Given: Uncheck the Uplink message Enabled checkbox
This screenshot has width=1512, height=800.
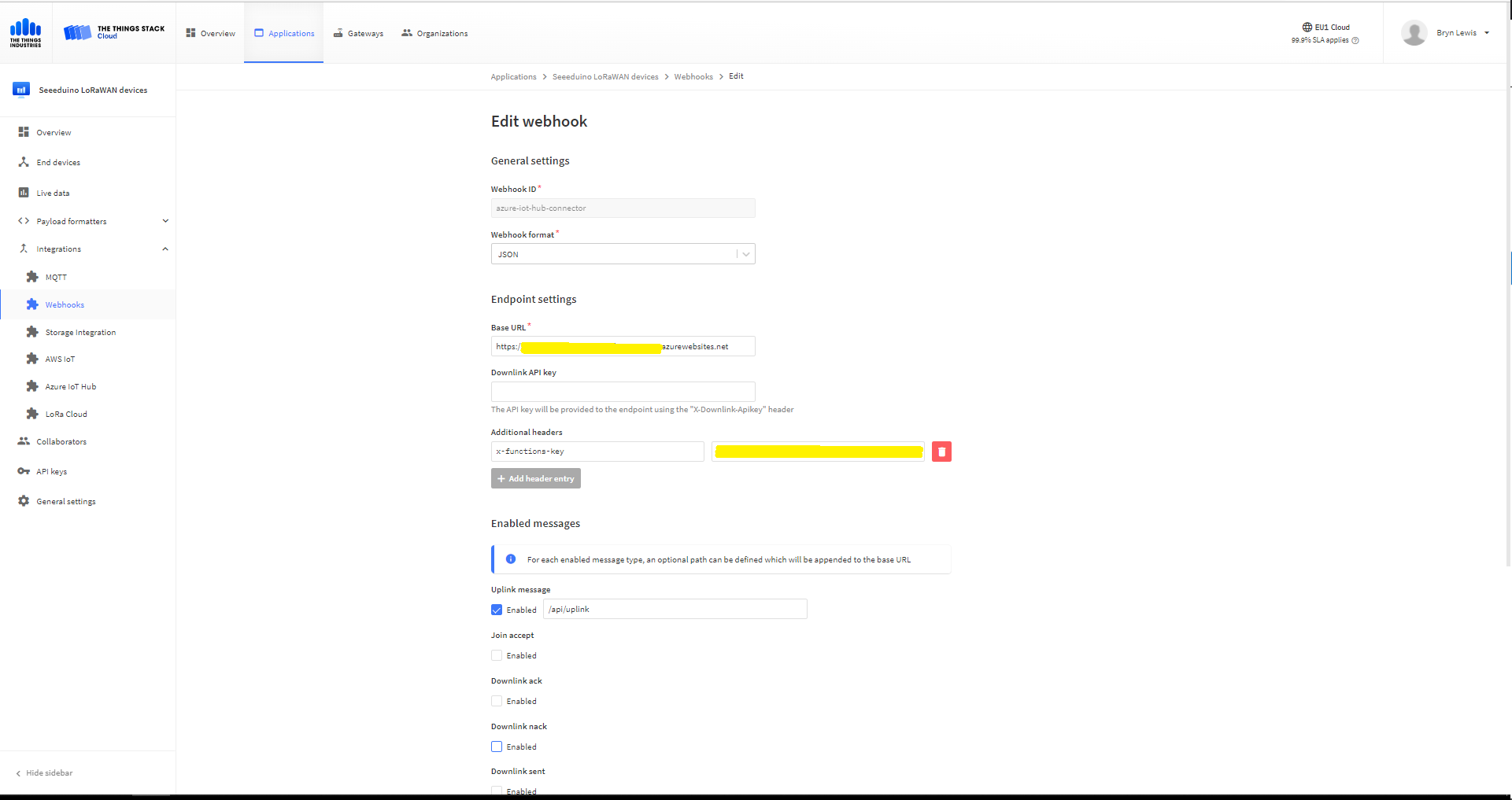Looking at the screenshot, I should [x=497, y=610].
